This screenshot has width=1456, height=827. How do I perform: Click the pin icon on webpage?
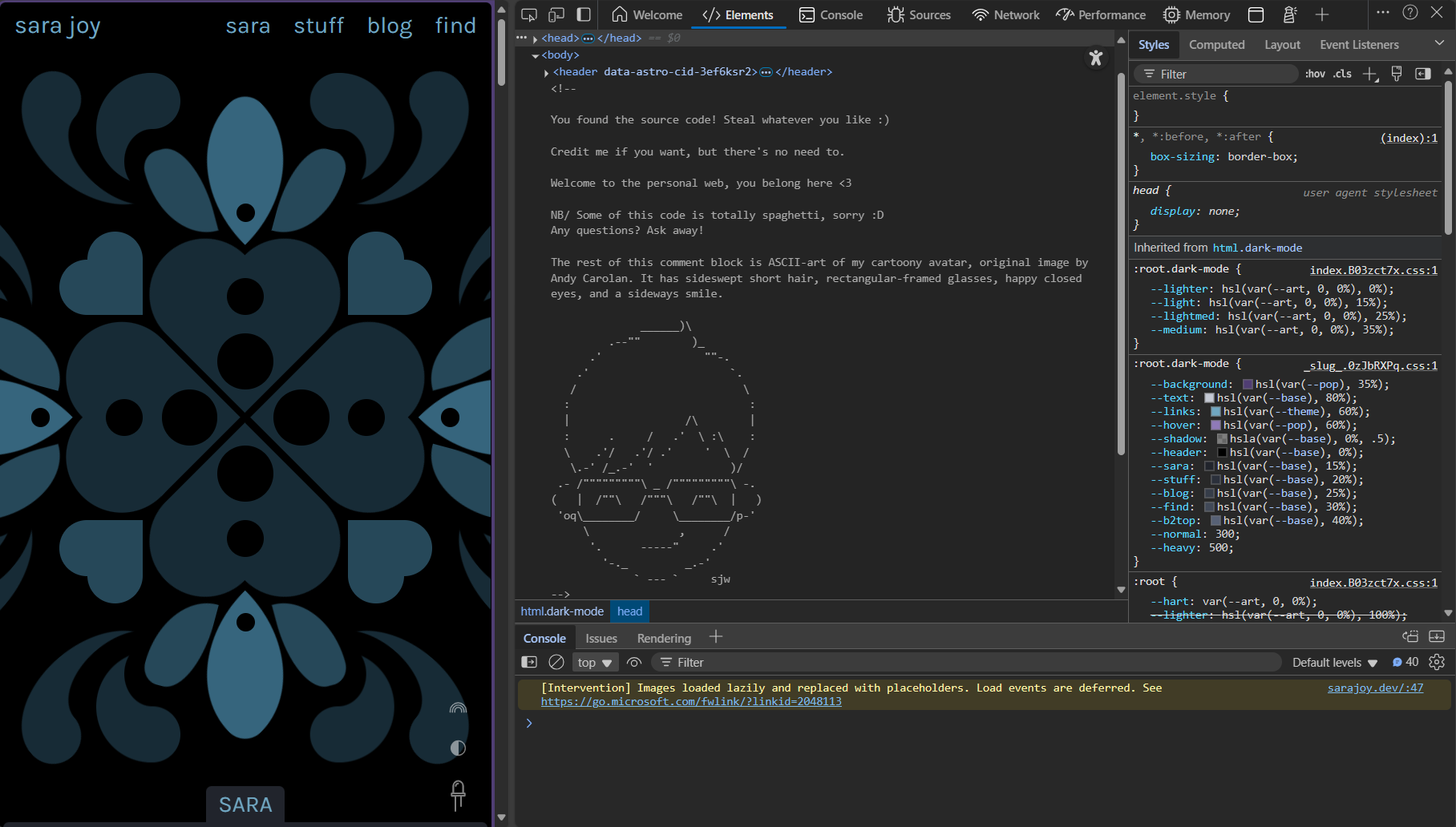pos(458,795)
